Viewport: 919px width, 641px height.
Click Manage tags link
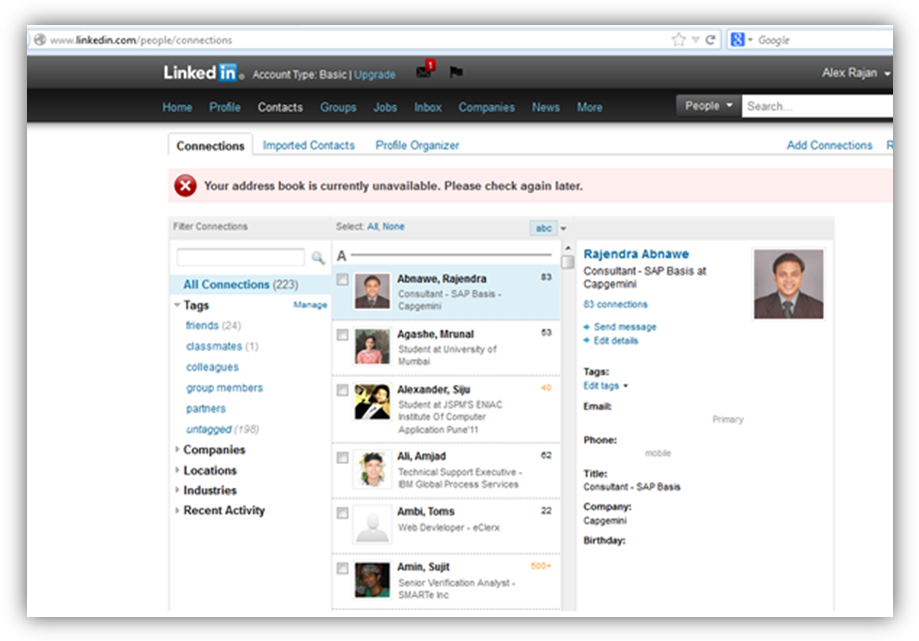pyautogui.click(x=310, y=305)
